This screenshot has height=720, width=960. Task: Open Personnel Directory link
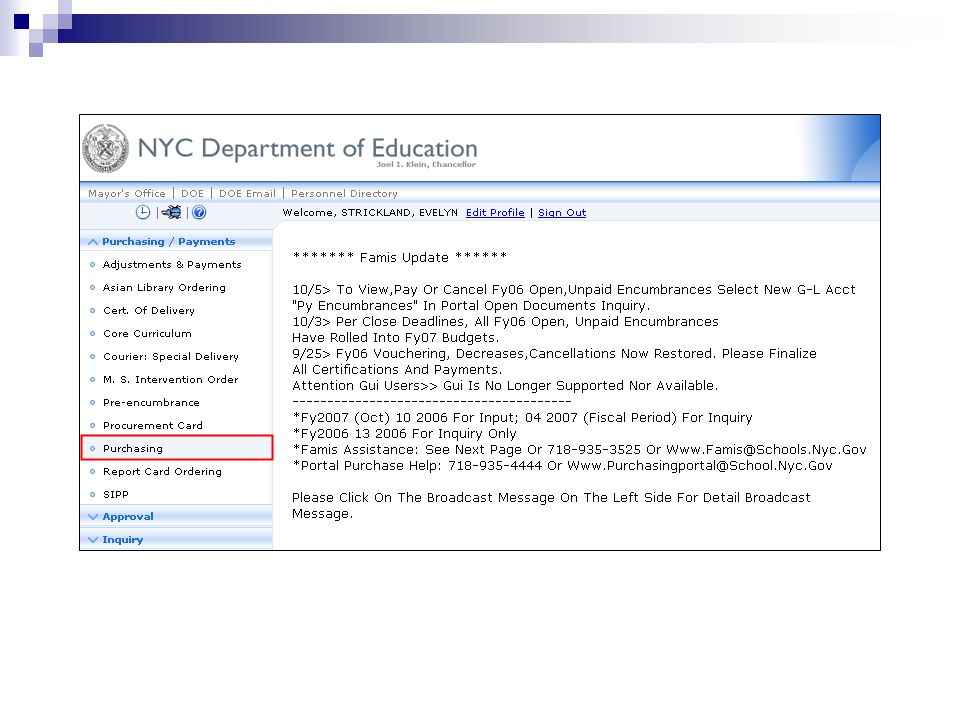(x=344, y=193)
